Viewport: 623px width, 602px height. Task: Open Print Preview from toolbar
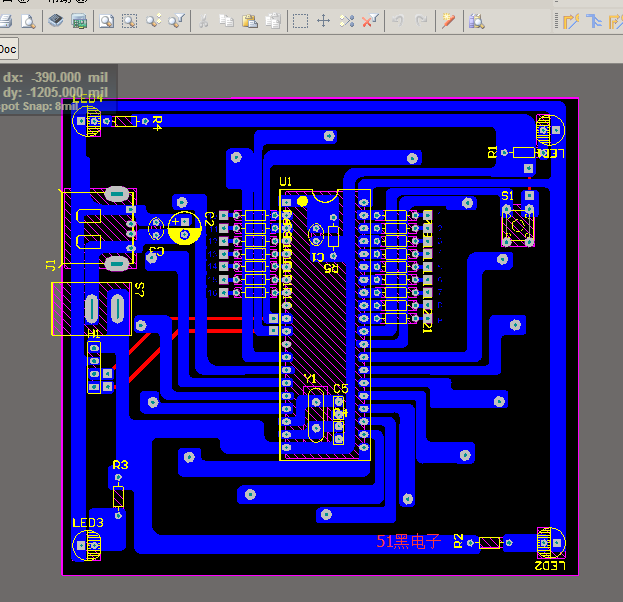[29, 21]
